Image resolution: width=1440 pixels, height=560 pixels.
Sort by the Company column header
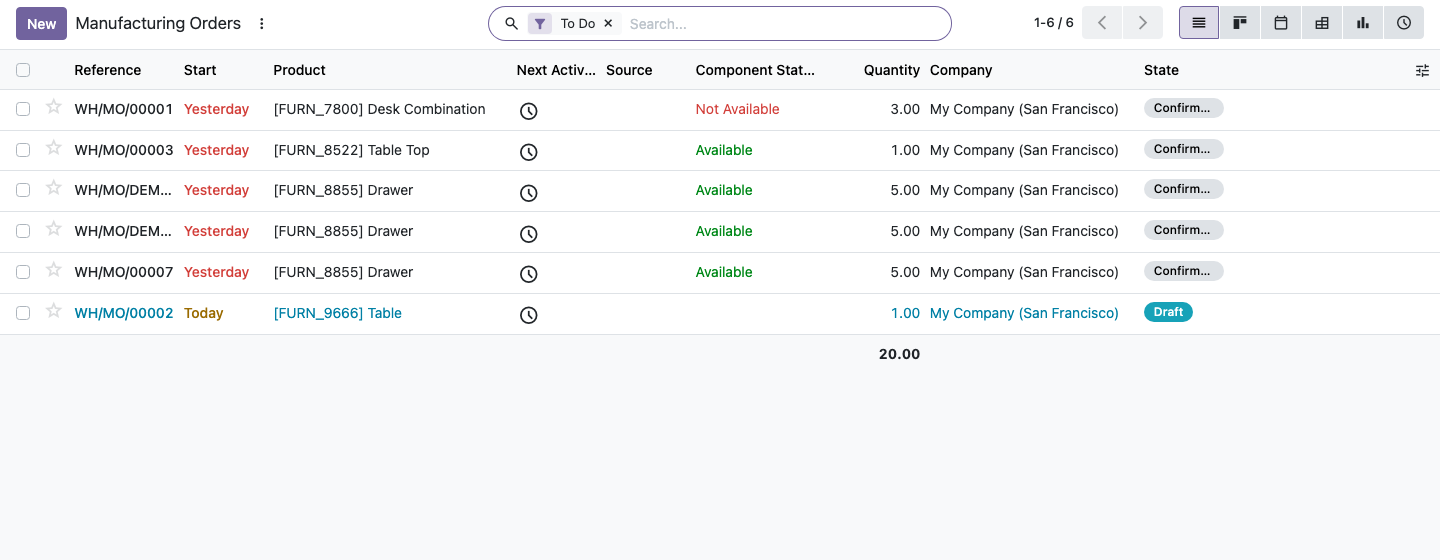[x=961, y=70]
